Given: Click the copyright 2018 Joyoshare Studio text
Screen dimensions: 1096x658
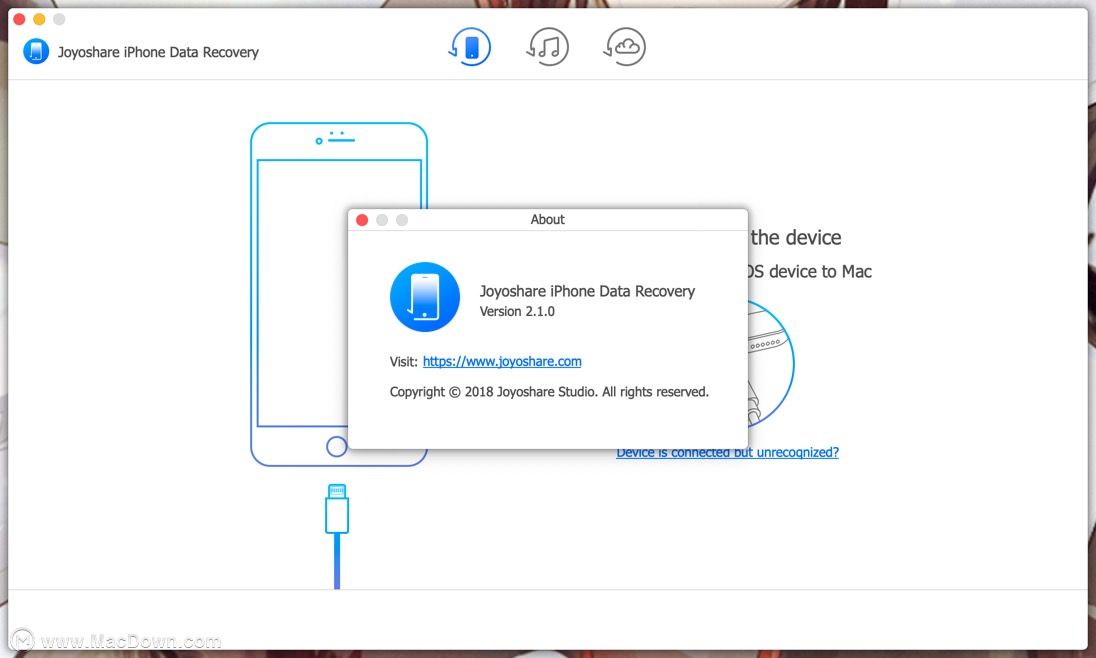Looking at the screenshot, I should tap(549, 392).
